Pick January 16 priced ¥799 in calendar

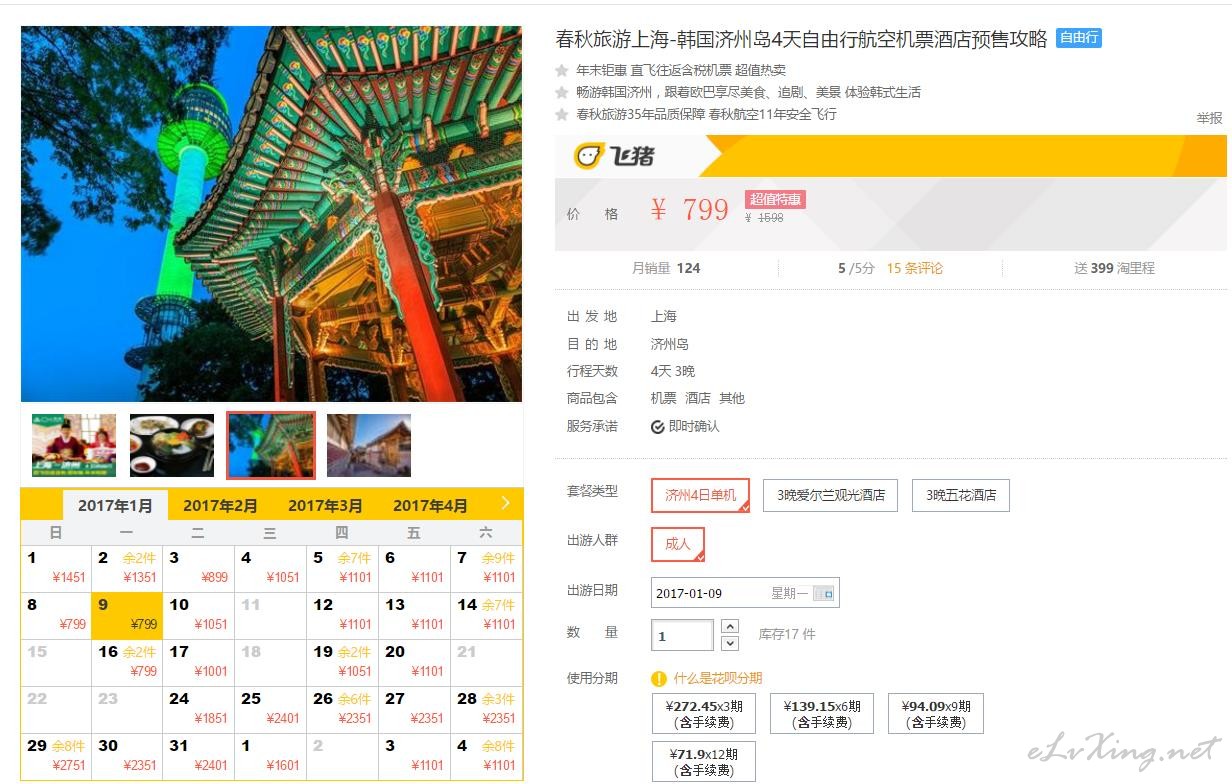point(127,662)
